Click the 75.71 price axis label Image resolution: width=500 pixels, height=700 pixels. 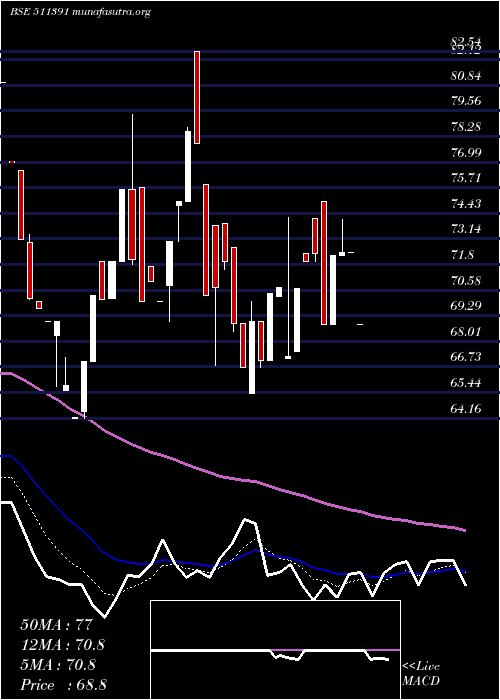pos(466,178)
